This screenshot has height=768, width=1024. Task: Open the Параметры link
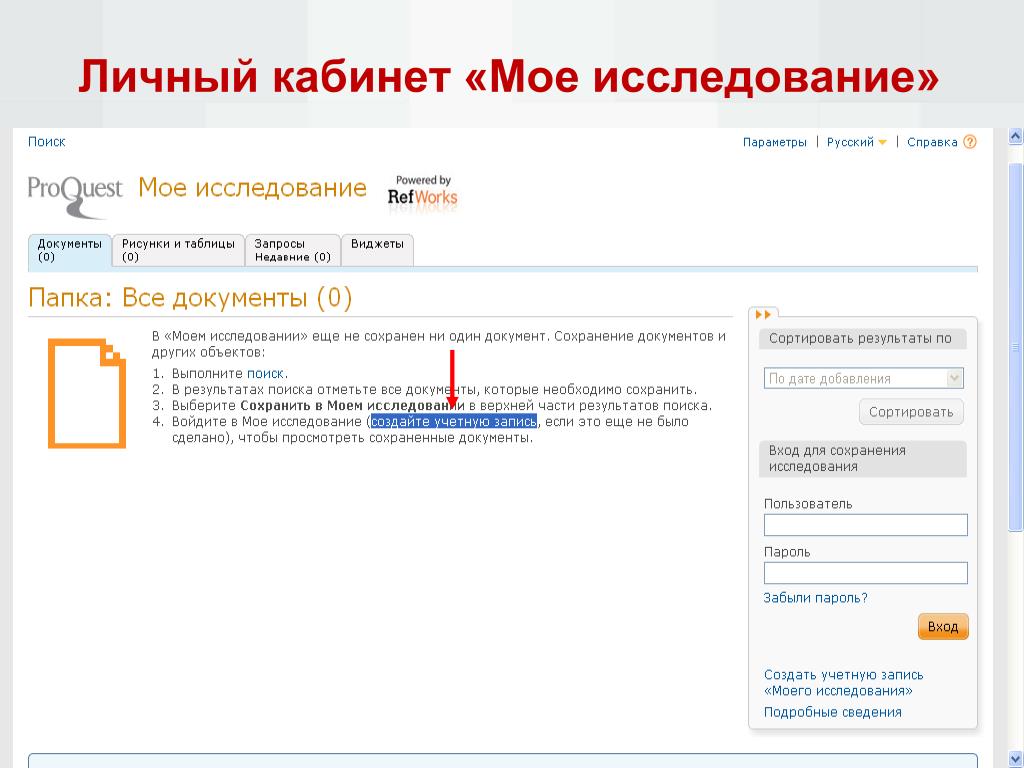pyautogui.click(x=775, y=142)
